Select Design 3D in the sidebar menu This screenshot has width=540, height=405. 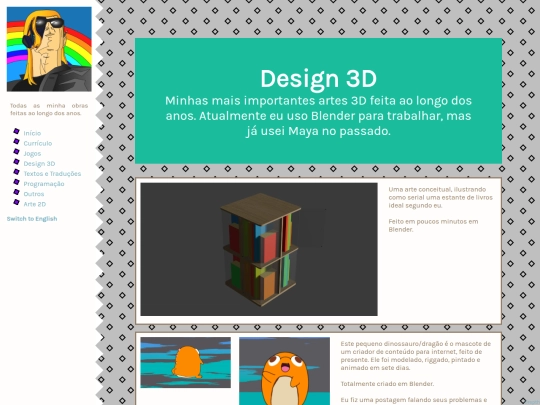click(39, 164)
